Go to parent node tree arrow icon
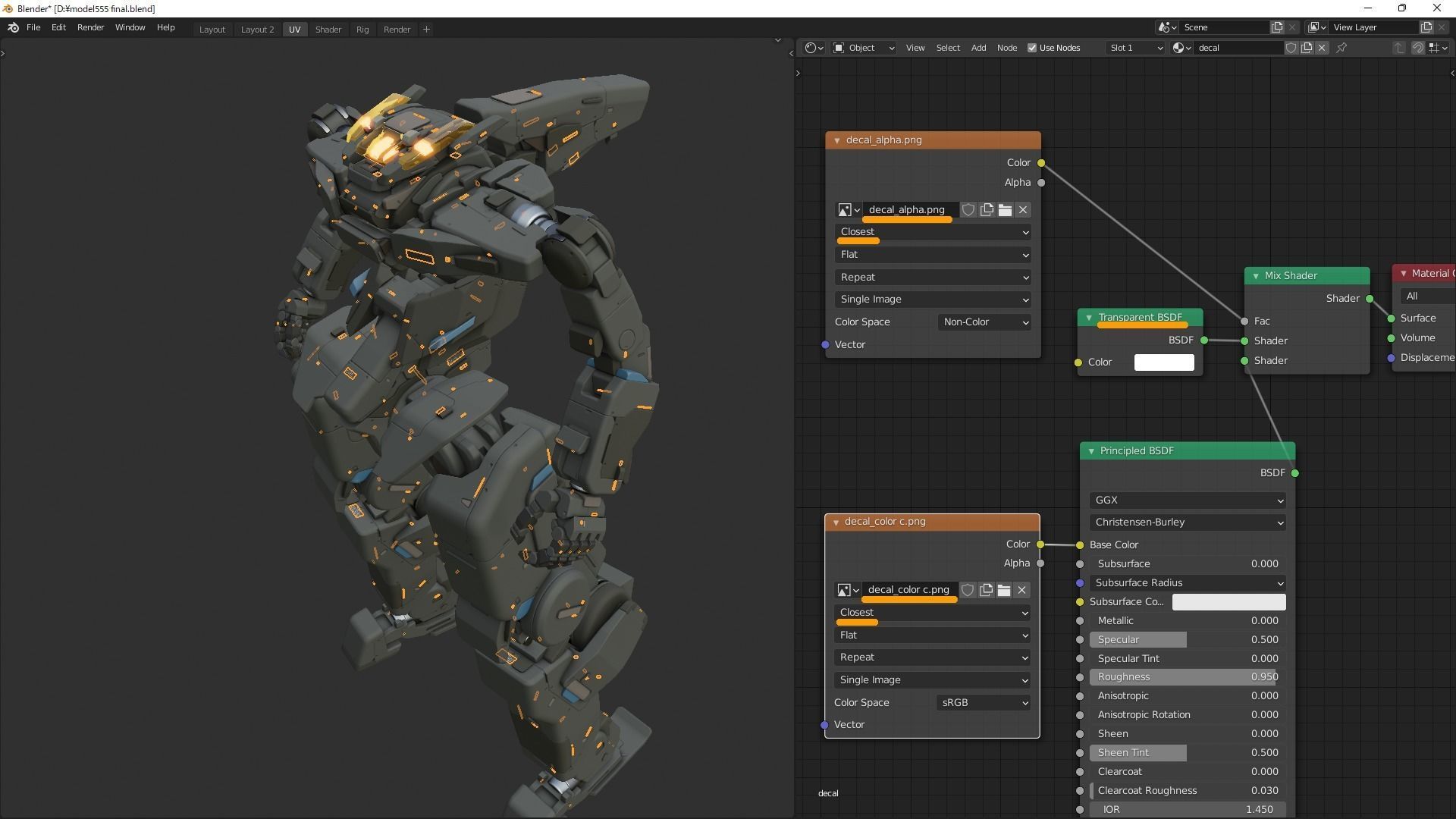 pyautogui.click(x=1399, y=48)
